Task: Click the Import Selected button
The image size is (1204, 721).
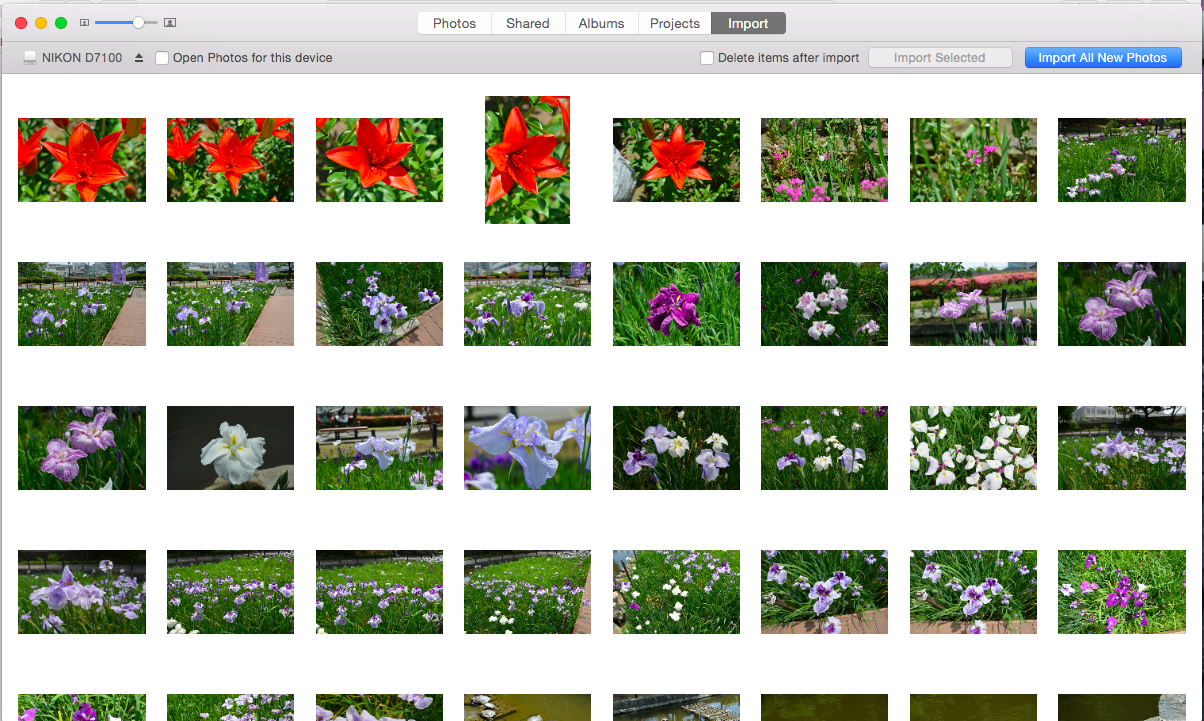Action: pos(940,58)
